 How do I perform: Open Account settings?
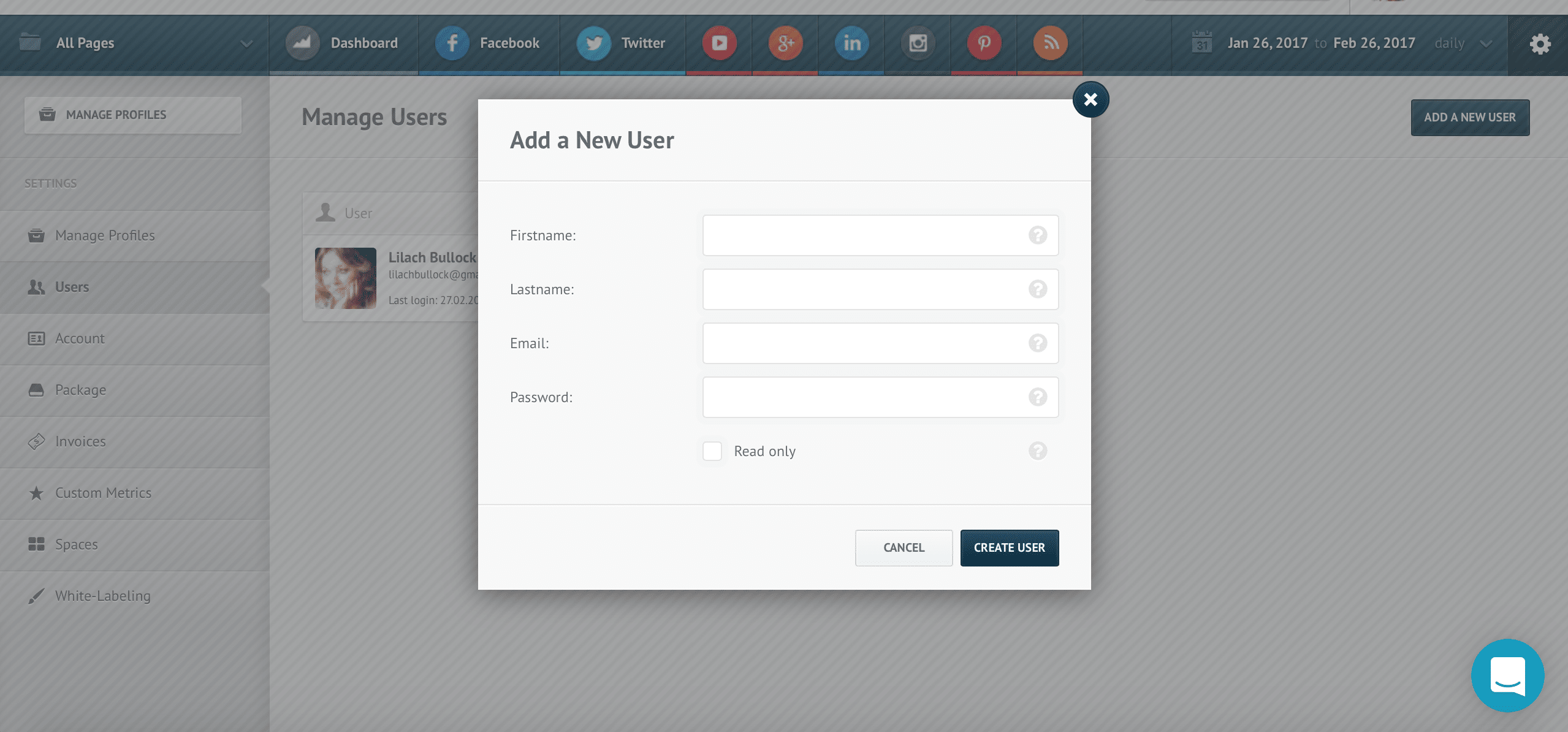[x=134, y=339]
